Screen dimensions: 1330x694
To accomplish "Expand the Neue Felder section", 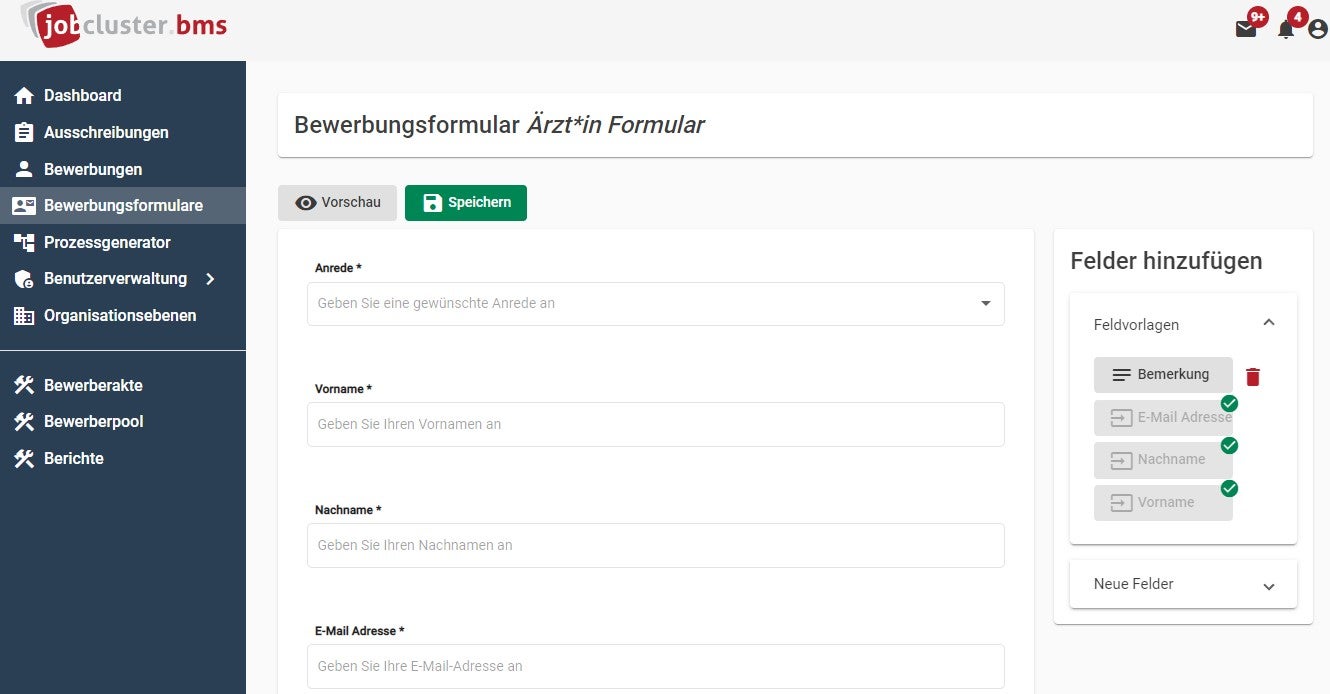I will pos(1269,586).
